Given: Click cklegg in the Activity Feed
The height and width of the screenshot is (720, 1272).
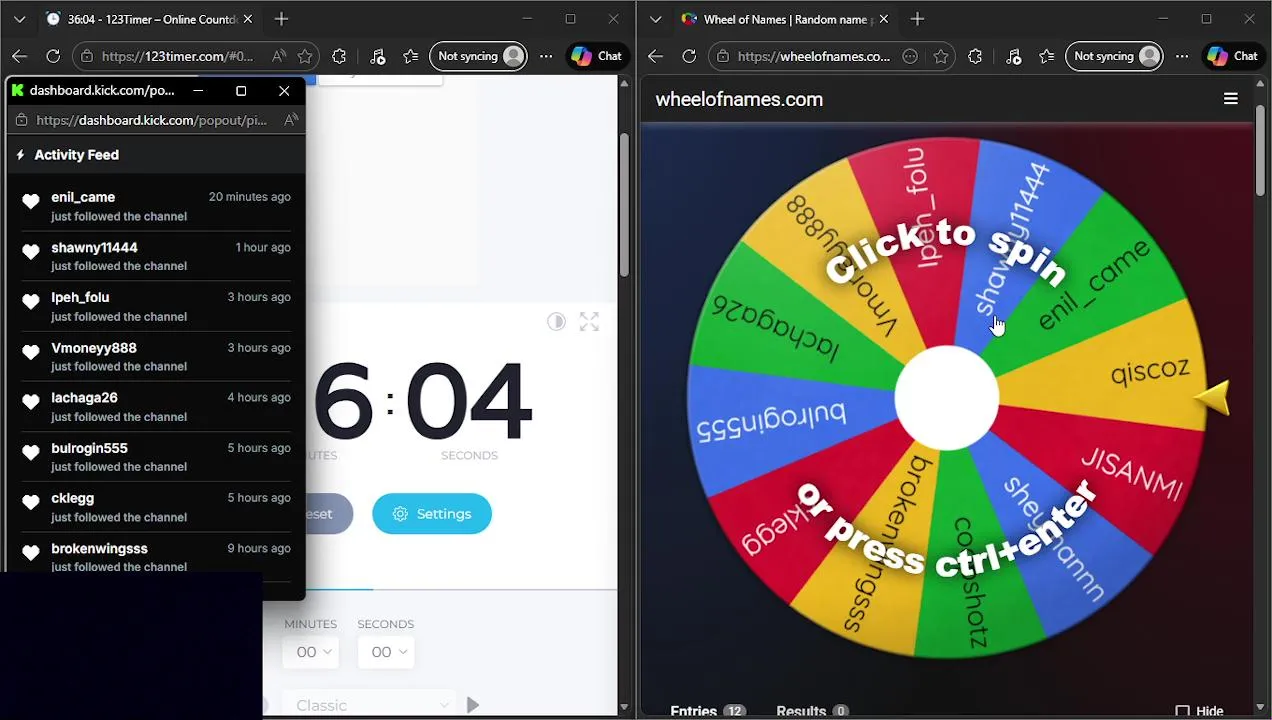Looking at the screenshot, I should 72,498.
